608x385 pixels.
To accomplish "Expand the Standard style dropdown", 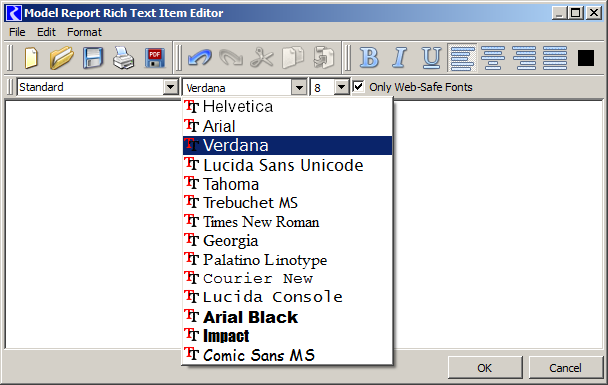I will [x=170, y=87].
